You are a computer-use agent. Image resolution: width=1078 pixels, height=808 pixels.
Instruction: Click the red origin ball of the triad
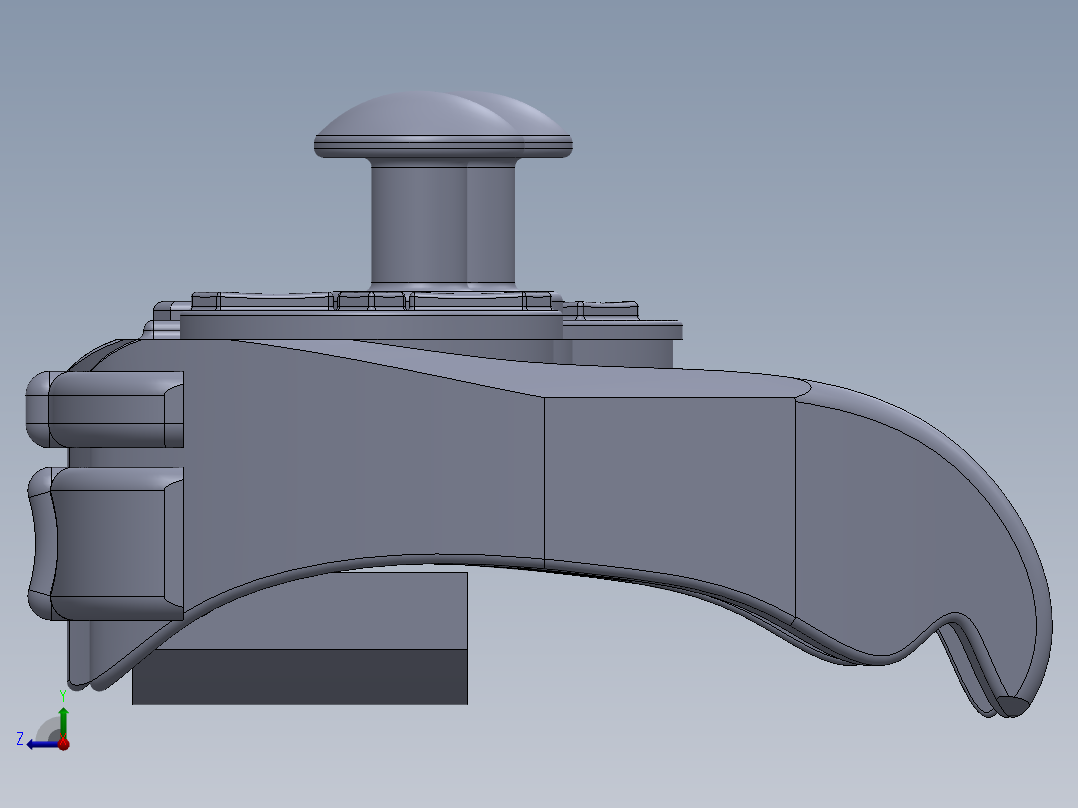click(64, 744)
